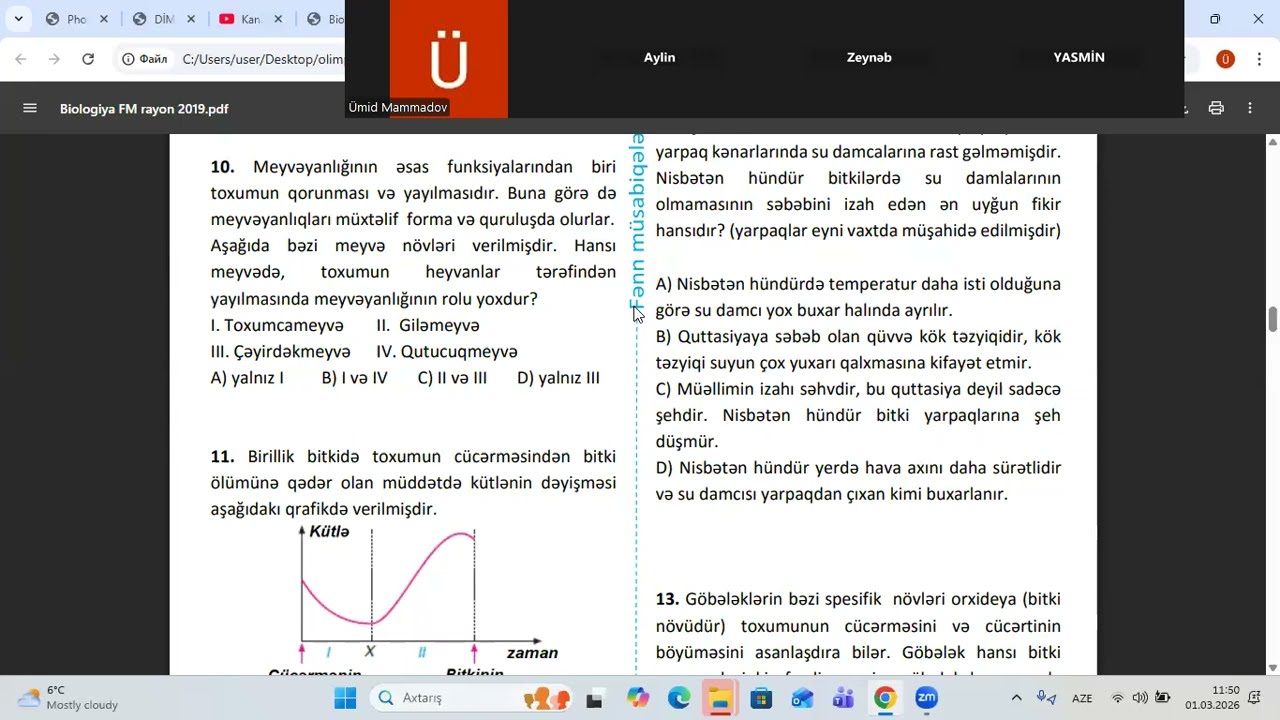This screenshot has width=1280, height=720.
Task: Open Outlook from taskbar
Action: 802,698
